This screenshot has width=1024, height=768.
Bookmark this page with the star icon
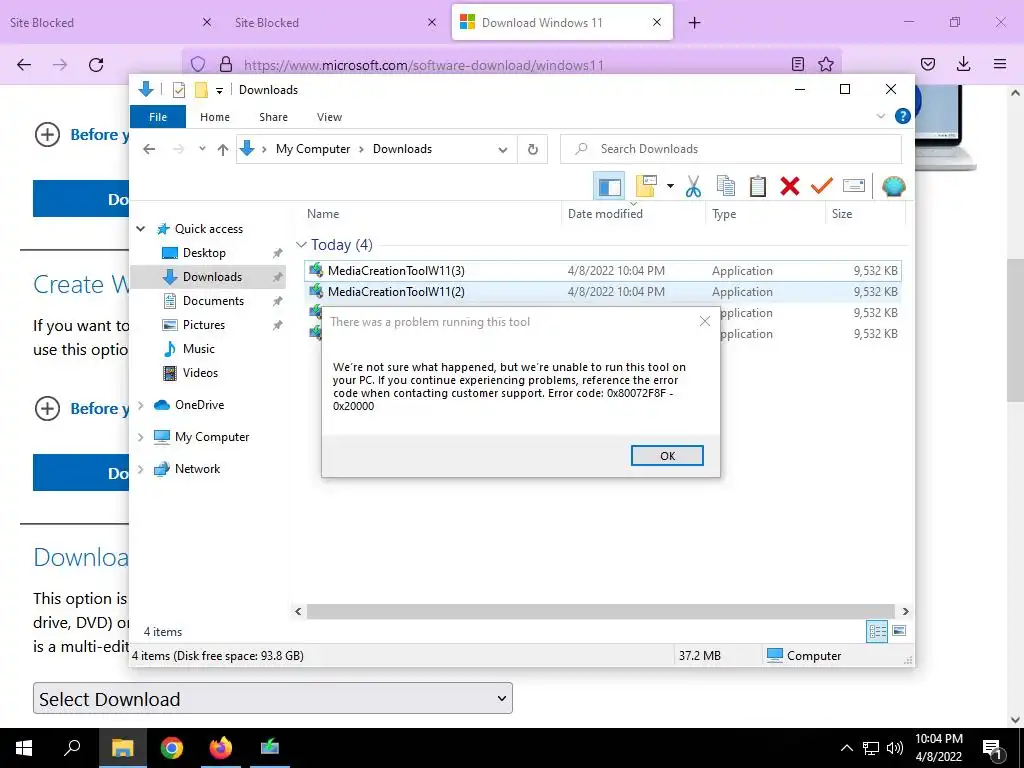pos(826,64)
